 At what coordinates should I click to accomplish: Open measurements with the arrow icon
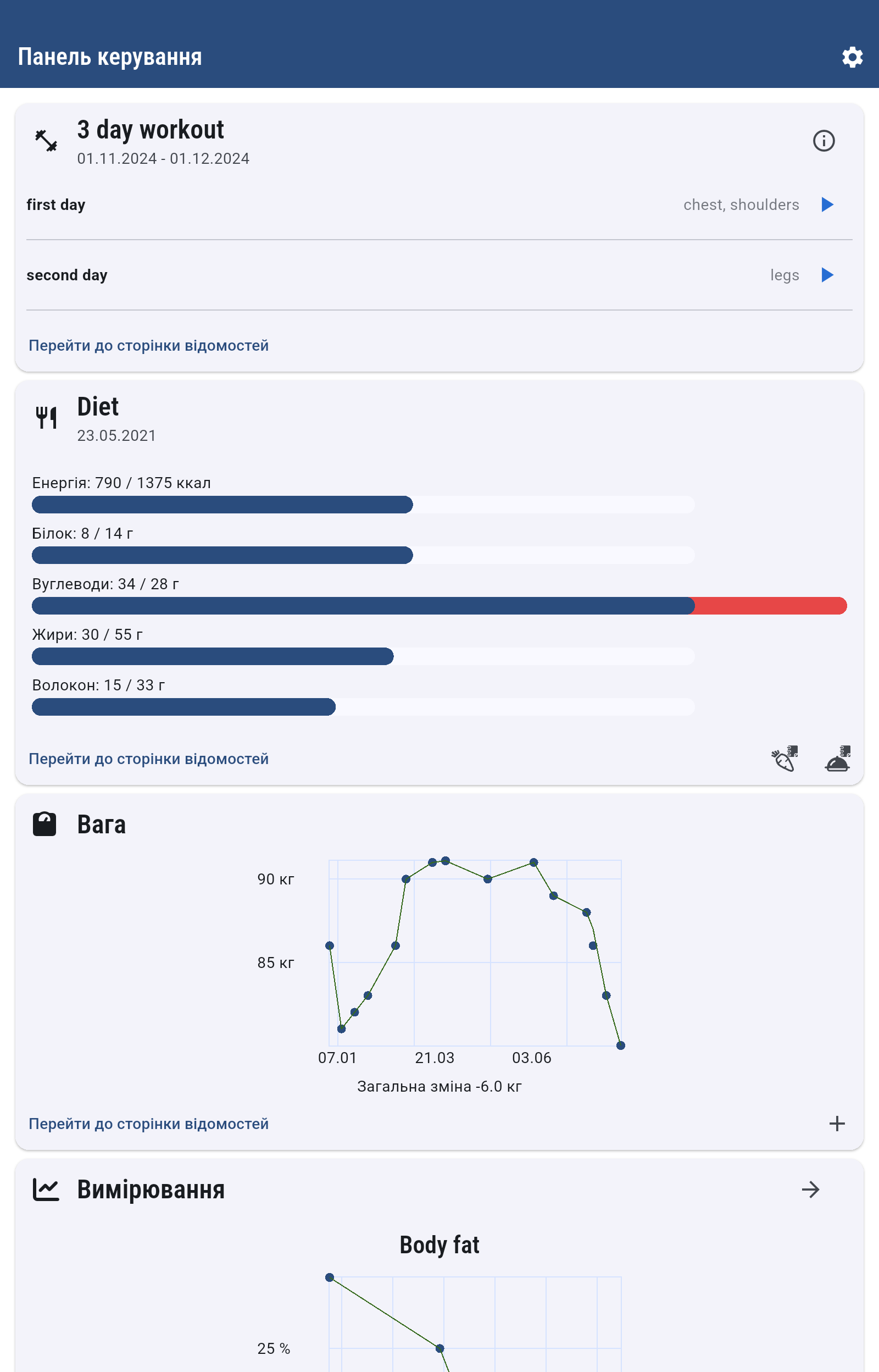click(x=810, y=1190)
